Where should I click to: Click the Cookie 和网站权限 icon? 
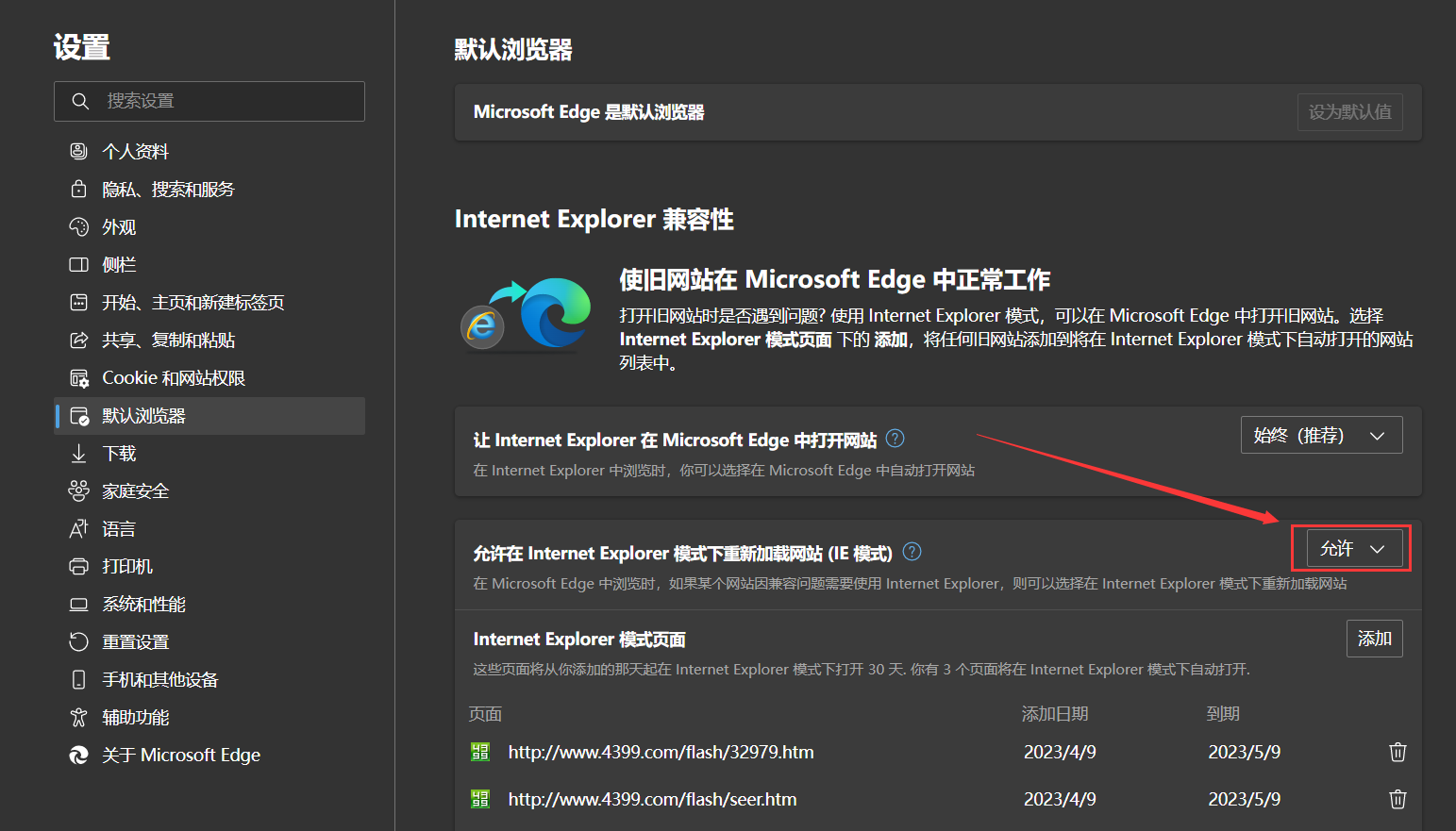[79, 378]
